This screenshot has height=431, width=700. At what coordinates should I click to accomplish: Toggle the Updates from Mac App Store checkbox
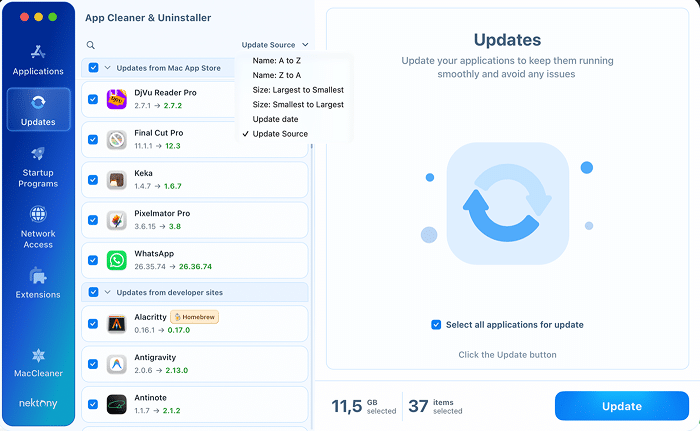pos(93,67)
